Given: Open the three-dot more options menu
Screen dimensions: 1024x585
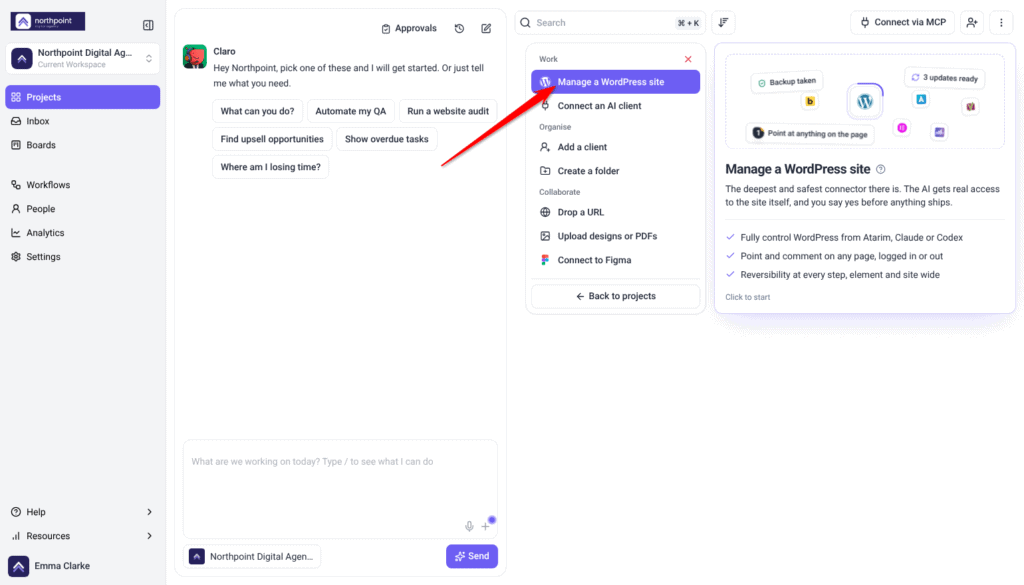Looking at the screenshot, I should [1001, 22].
